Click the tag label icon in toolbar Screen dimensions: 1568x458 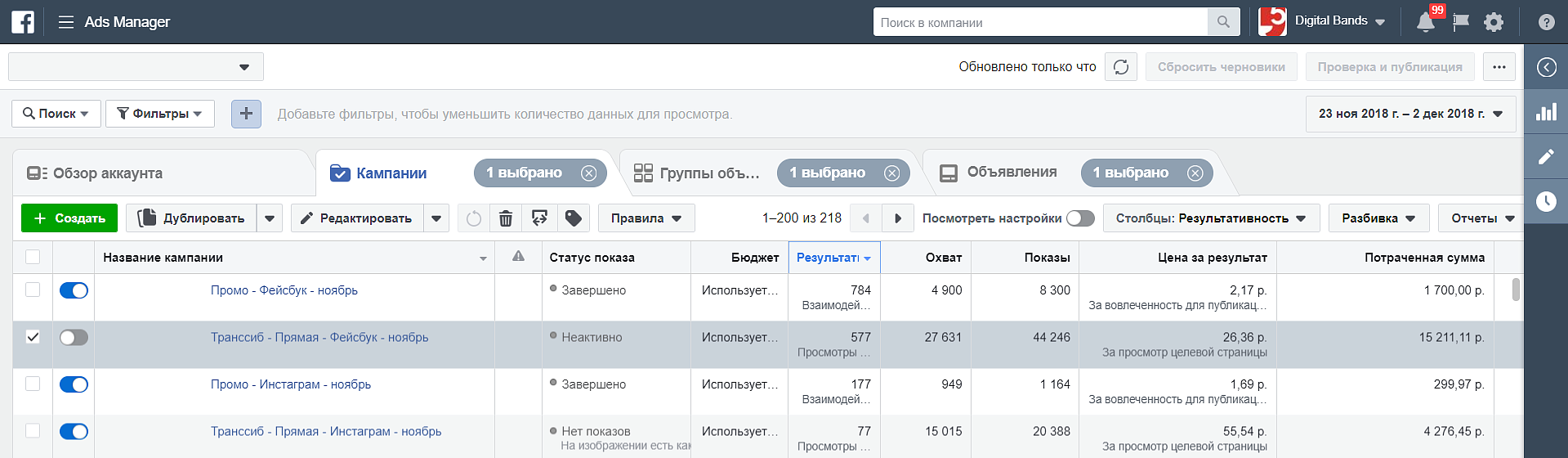[x=573, y=218]
